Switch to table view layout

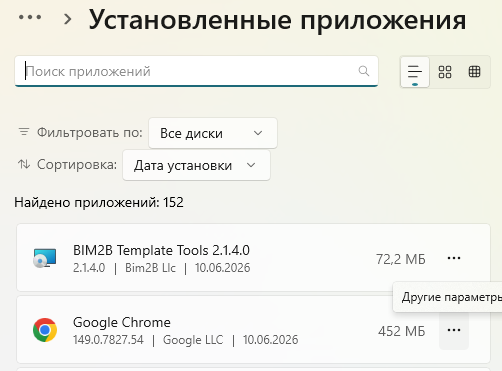point(474,71)
